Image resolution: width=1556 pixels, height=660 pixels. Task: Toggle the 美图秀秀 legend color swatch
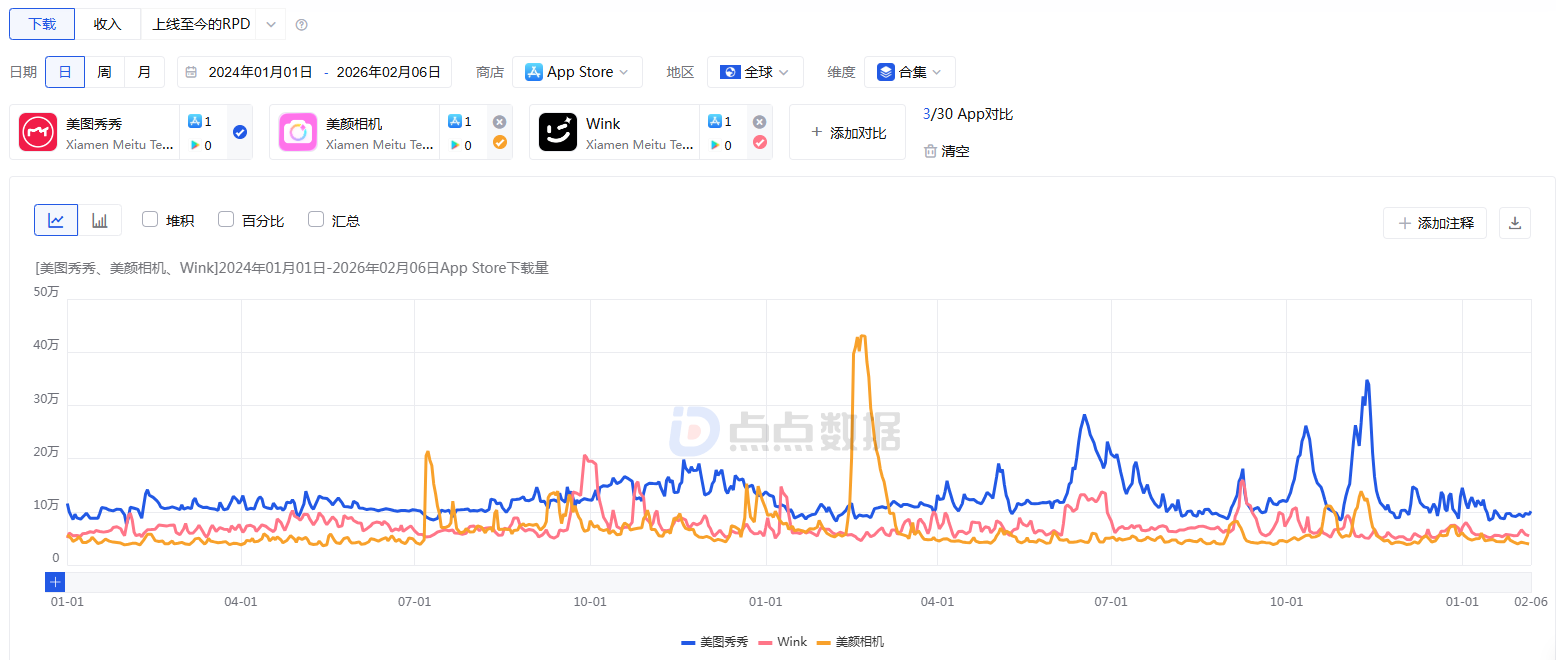tap(688, 642)
